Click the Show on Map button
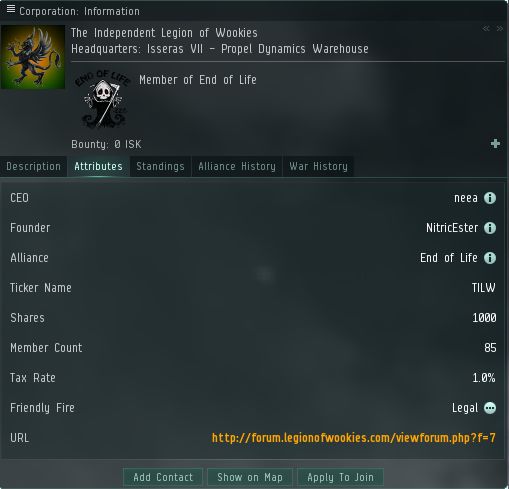 pos(250,477)
